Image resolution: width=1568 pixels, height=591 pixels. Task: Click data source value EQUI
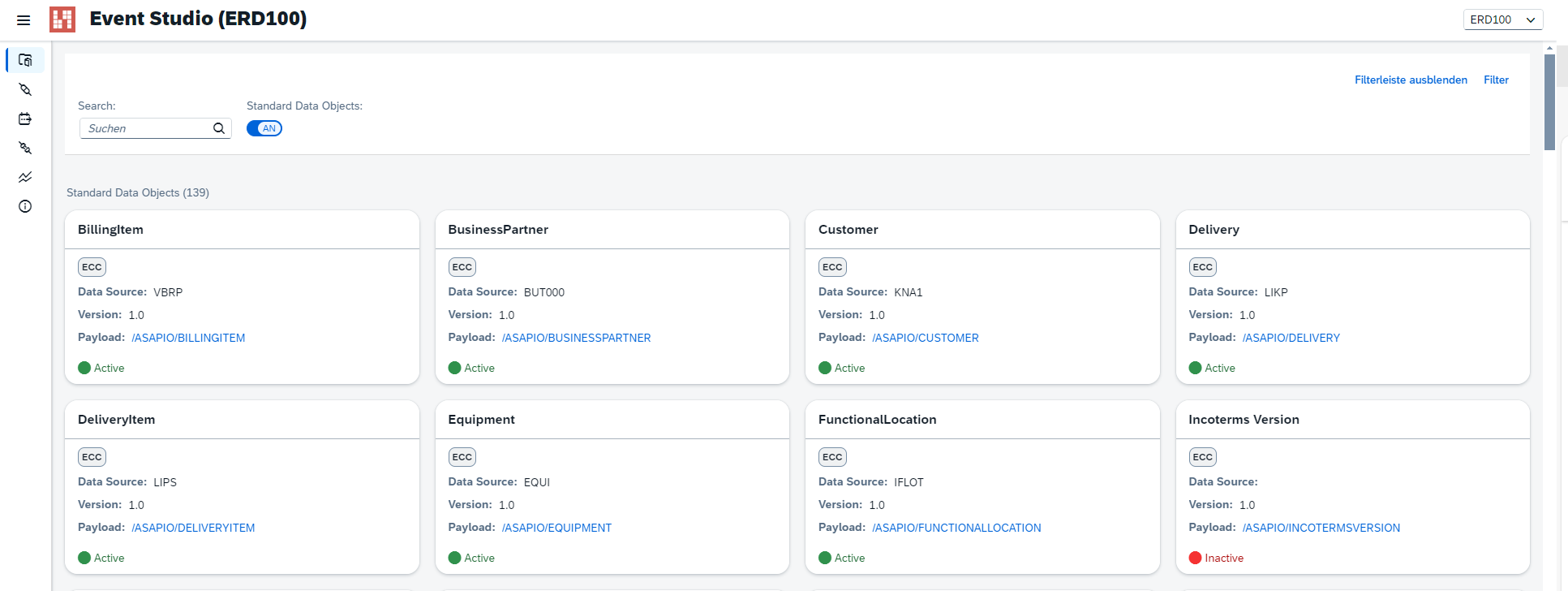tap(537, 482)
